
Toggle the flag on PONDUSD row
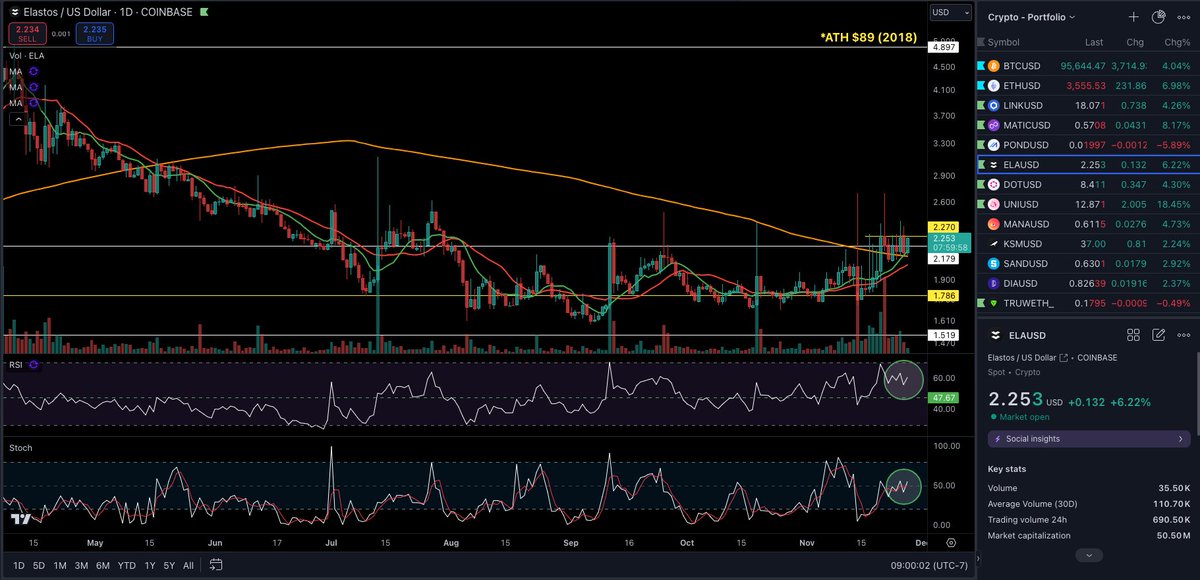(x=981, y=145)
